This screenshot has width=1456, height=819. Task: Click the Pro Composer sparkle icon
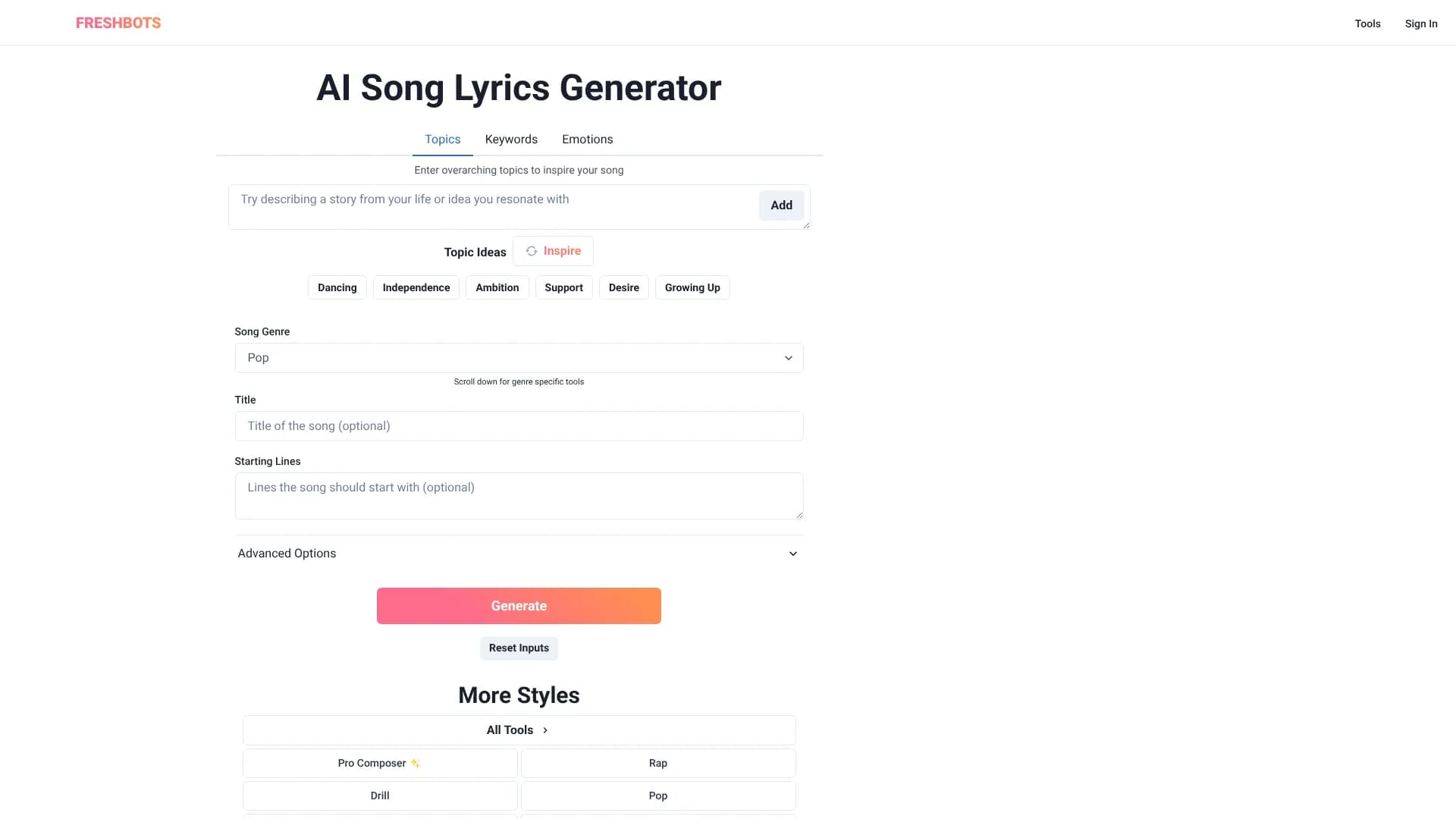(416, 764)
